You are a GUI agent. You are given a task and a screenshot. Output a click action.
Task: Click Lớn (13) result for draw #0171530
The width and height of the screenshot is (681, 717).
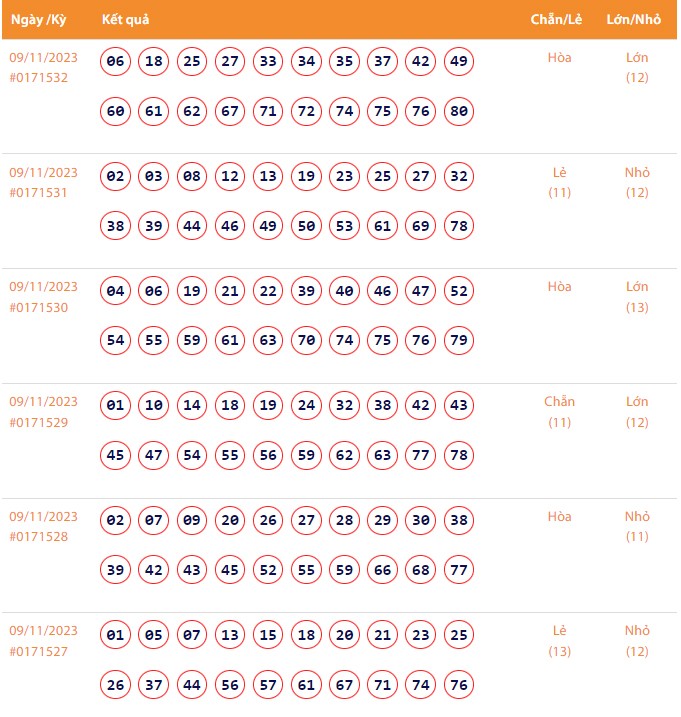(x=637, y=297)
